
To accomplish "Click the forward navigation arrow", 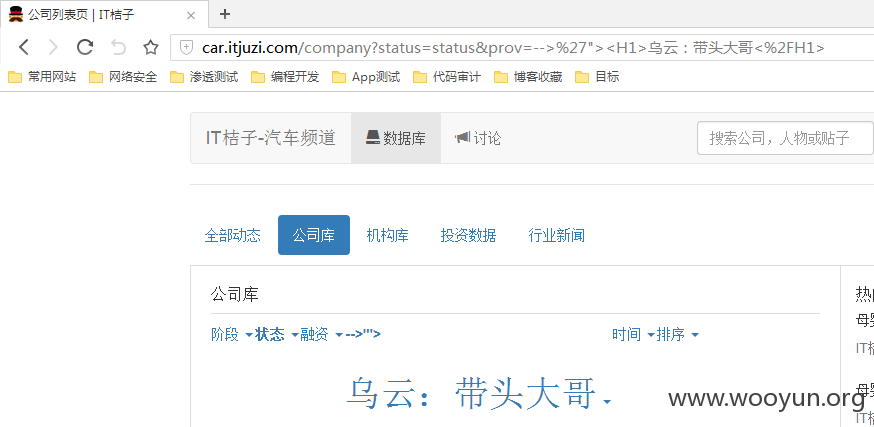I will [x=54, y=47].
